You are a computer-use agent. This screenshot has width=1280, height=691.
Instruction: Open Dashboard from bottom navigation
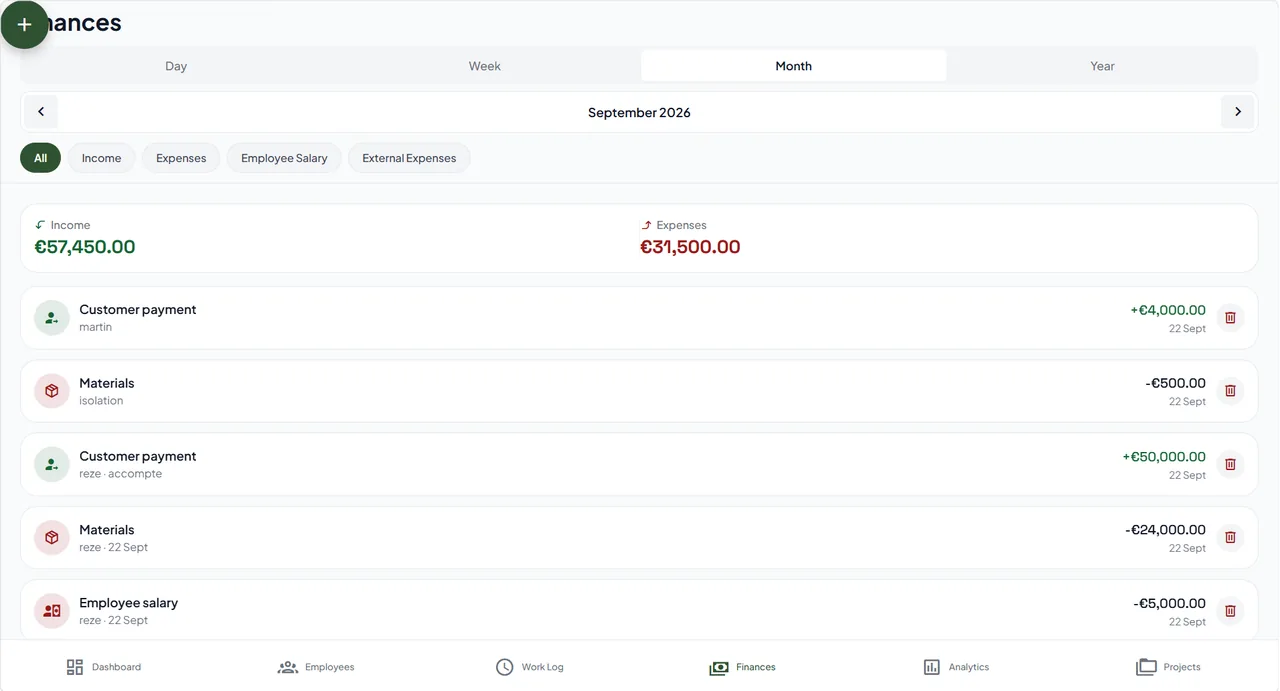104,667
